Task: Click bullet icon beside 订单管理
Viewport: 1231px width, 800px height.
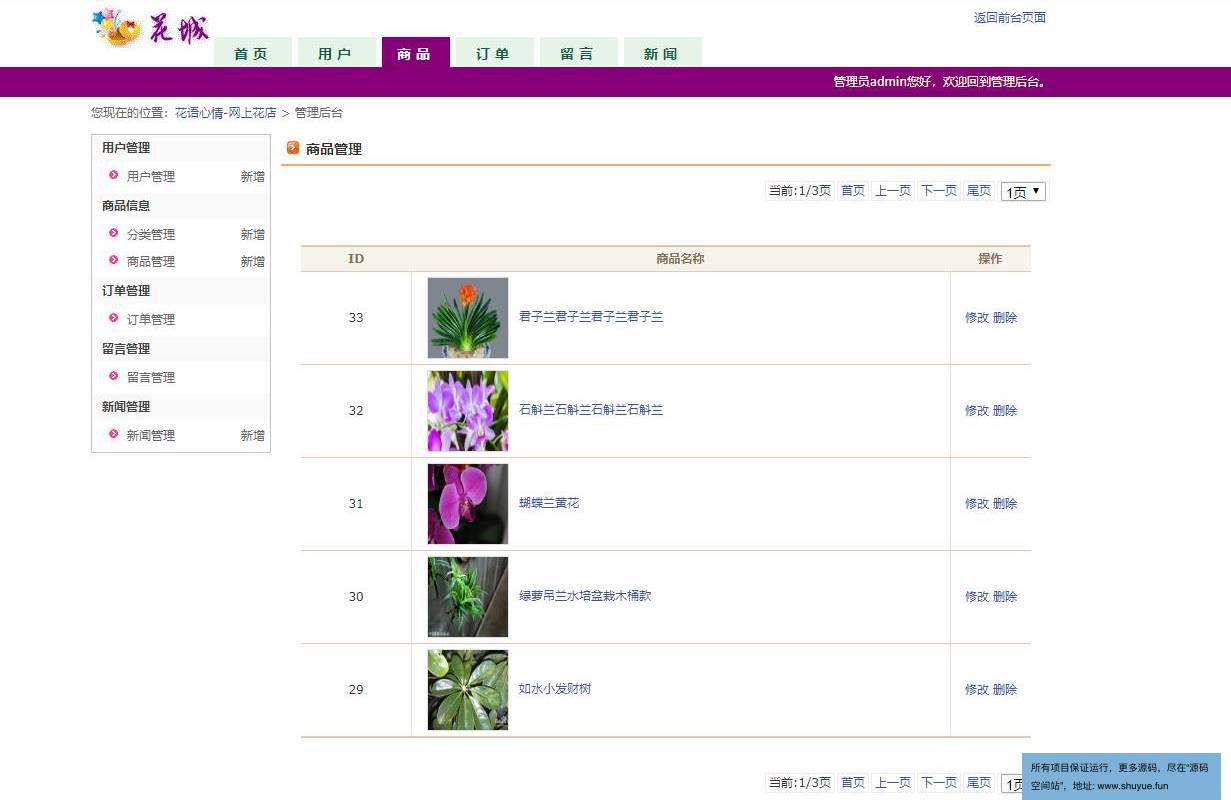Action: click(113, 318)
